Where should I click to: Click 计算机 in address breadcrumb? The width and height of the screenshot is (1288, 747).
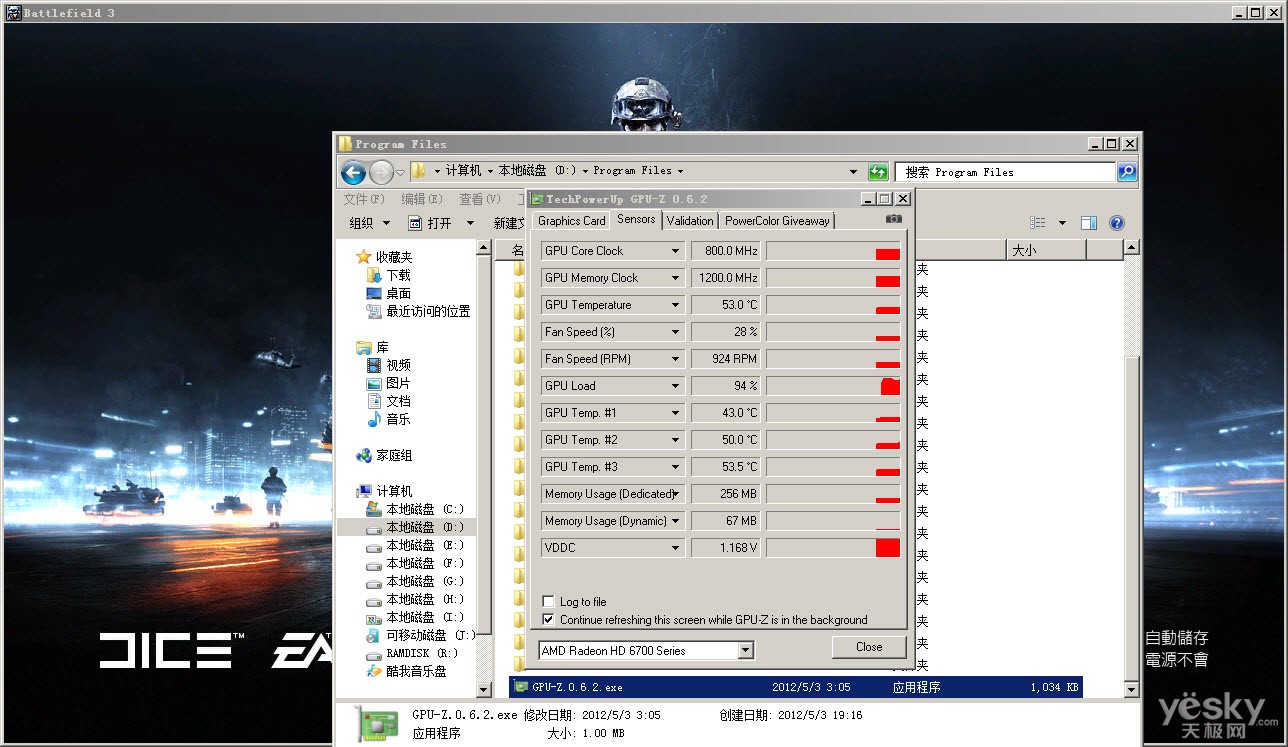[x=464, y=171]
